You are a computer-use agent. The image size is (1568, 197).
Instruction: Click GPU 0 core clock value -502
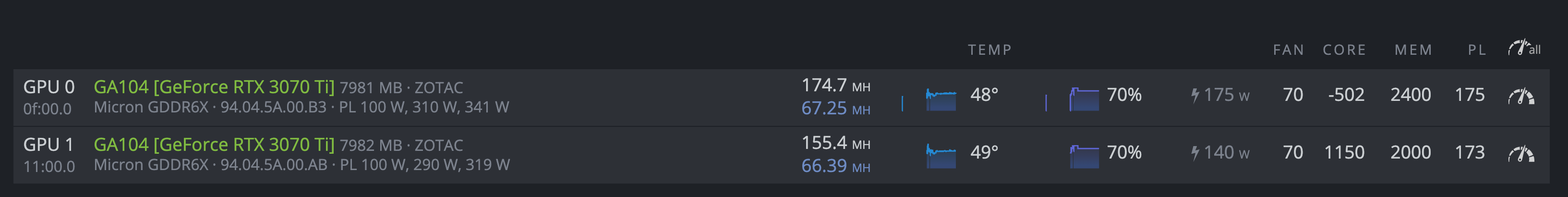click(1346, 95)
